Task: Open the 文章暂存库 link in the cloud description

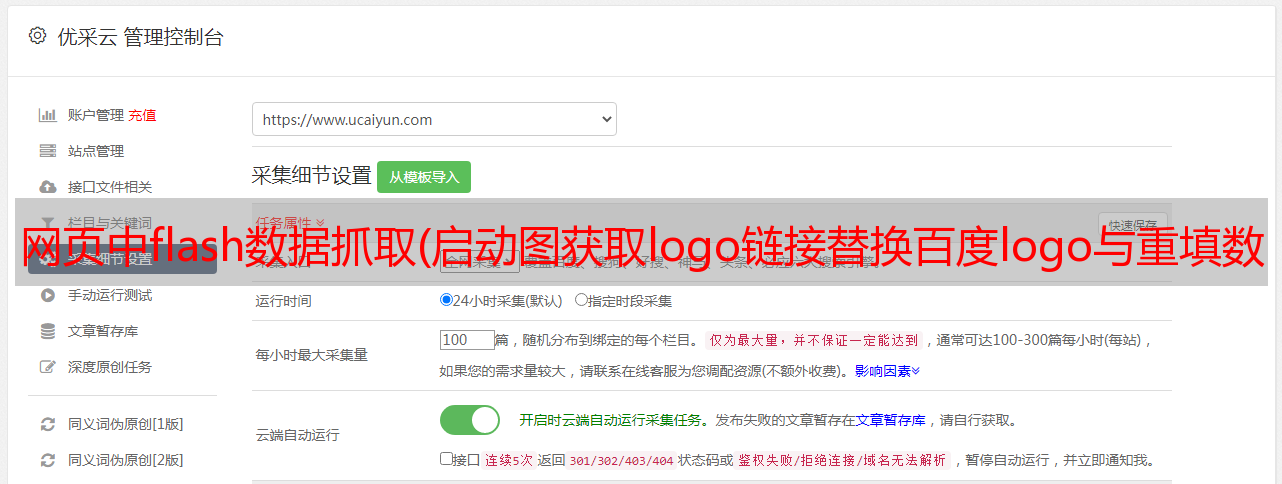Action: tap(890, 420)
